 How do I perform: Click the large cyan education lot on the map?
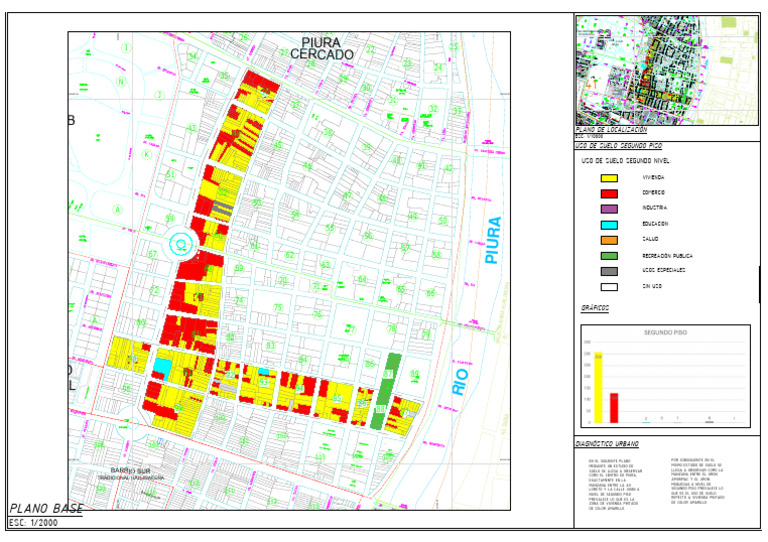click(163, 369)
